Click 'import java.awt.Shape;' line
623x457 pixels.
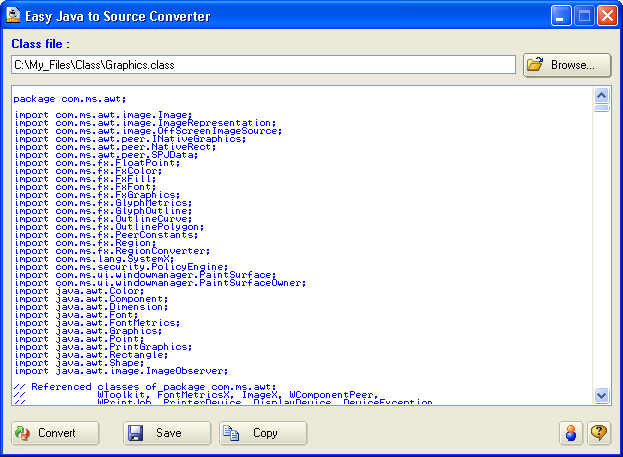coord(79,363)
